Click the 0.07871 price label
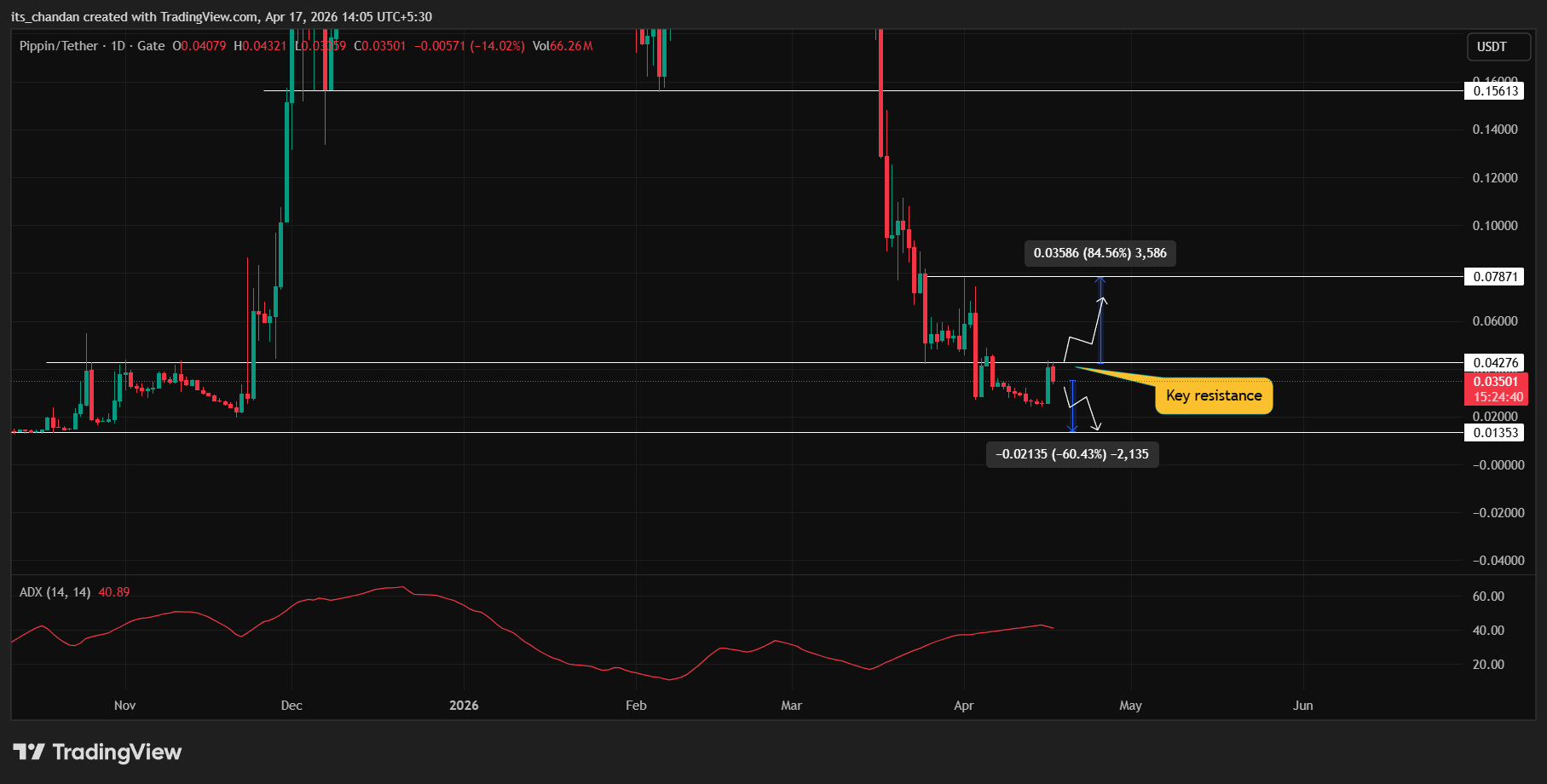 (1495, 277)
